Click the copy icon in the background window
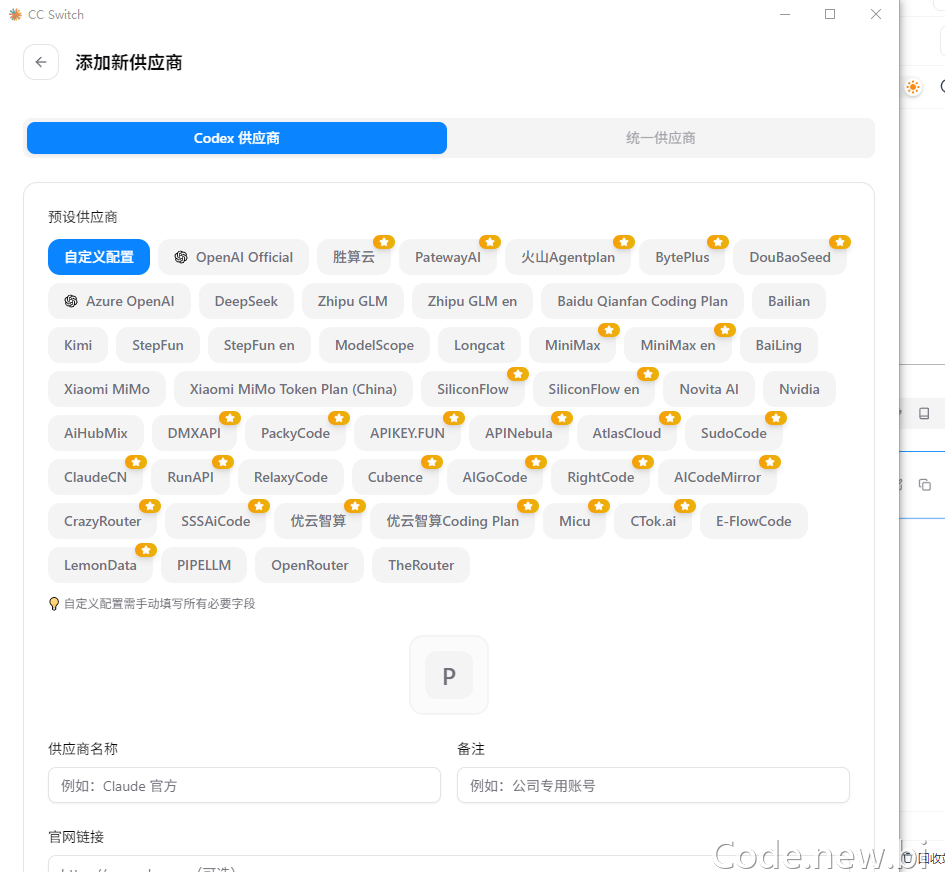The height and width of the screenshot is (872, 945). coord(925,485)
